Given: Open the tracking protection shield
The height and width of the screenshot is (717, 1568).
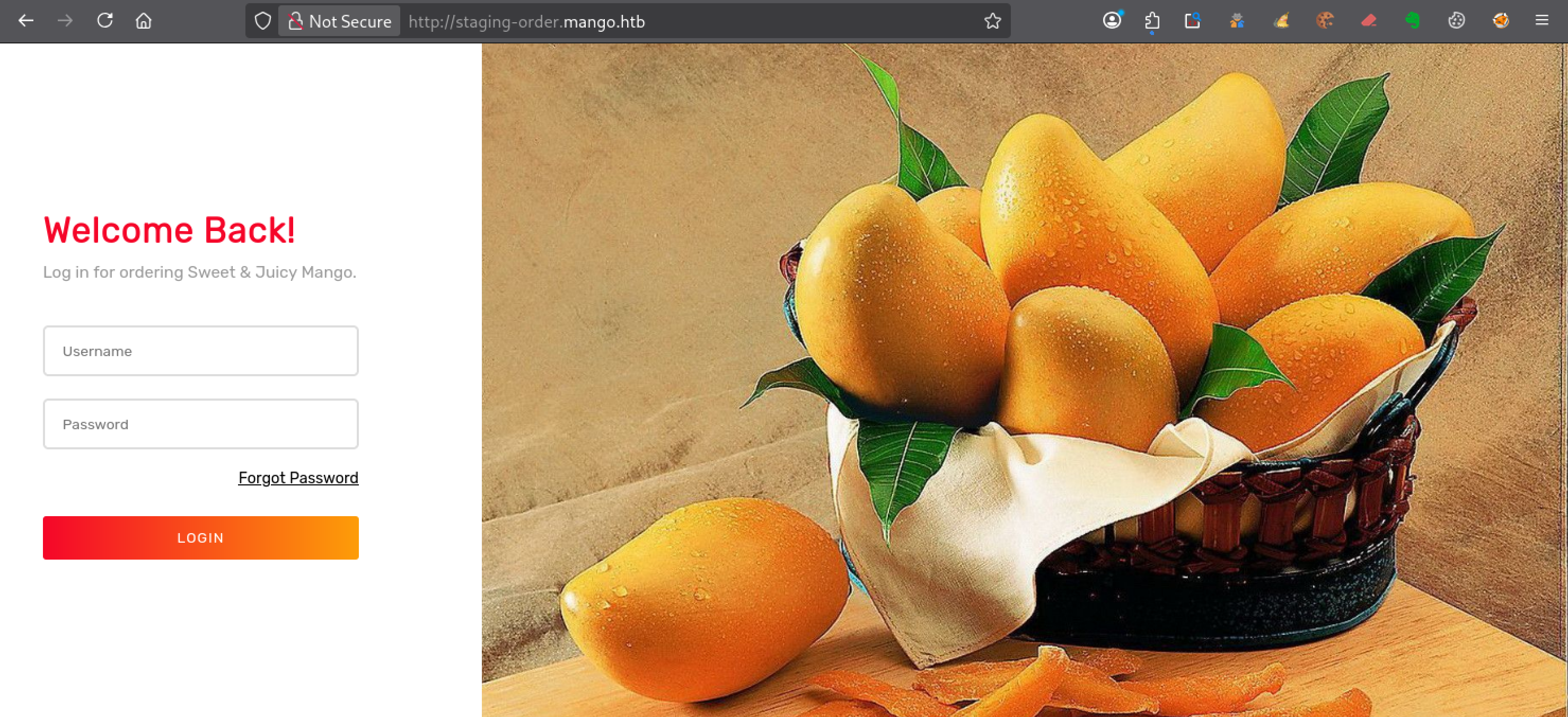Looking at the screenshot, I should tap(262, 21).
